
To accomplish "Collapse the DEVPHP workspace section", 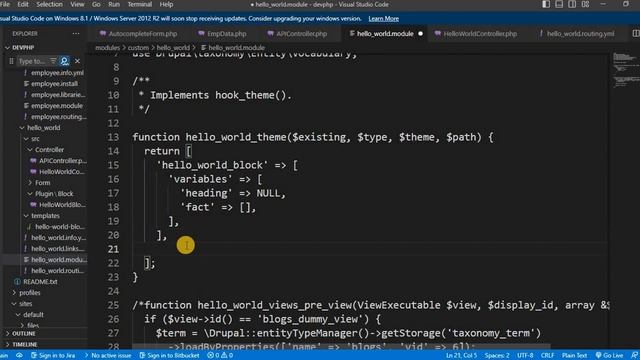I will (23, 47).
